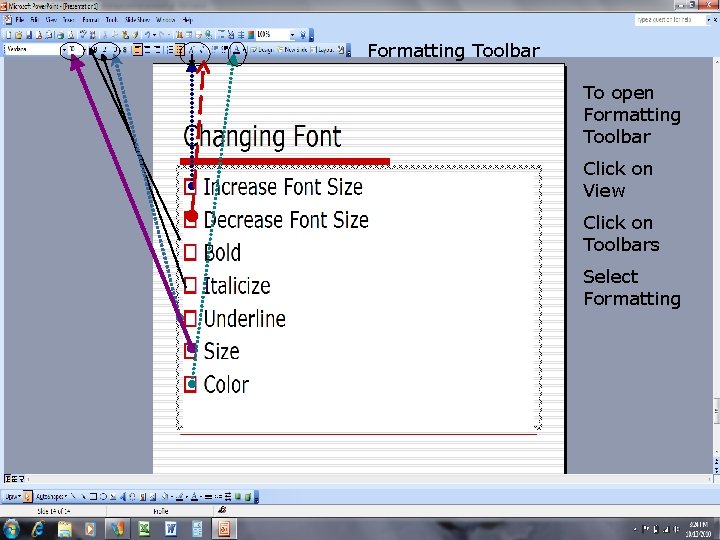Open the Edit menu
The width and height of the screenshot is (720, 540).
coord(34,20)
